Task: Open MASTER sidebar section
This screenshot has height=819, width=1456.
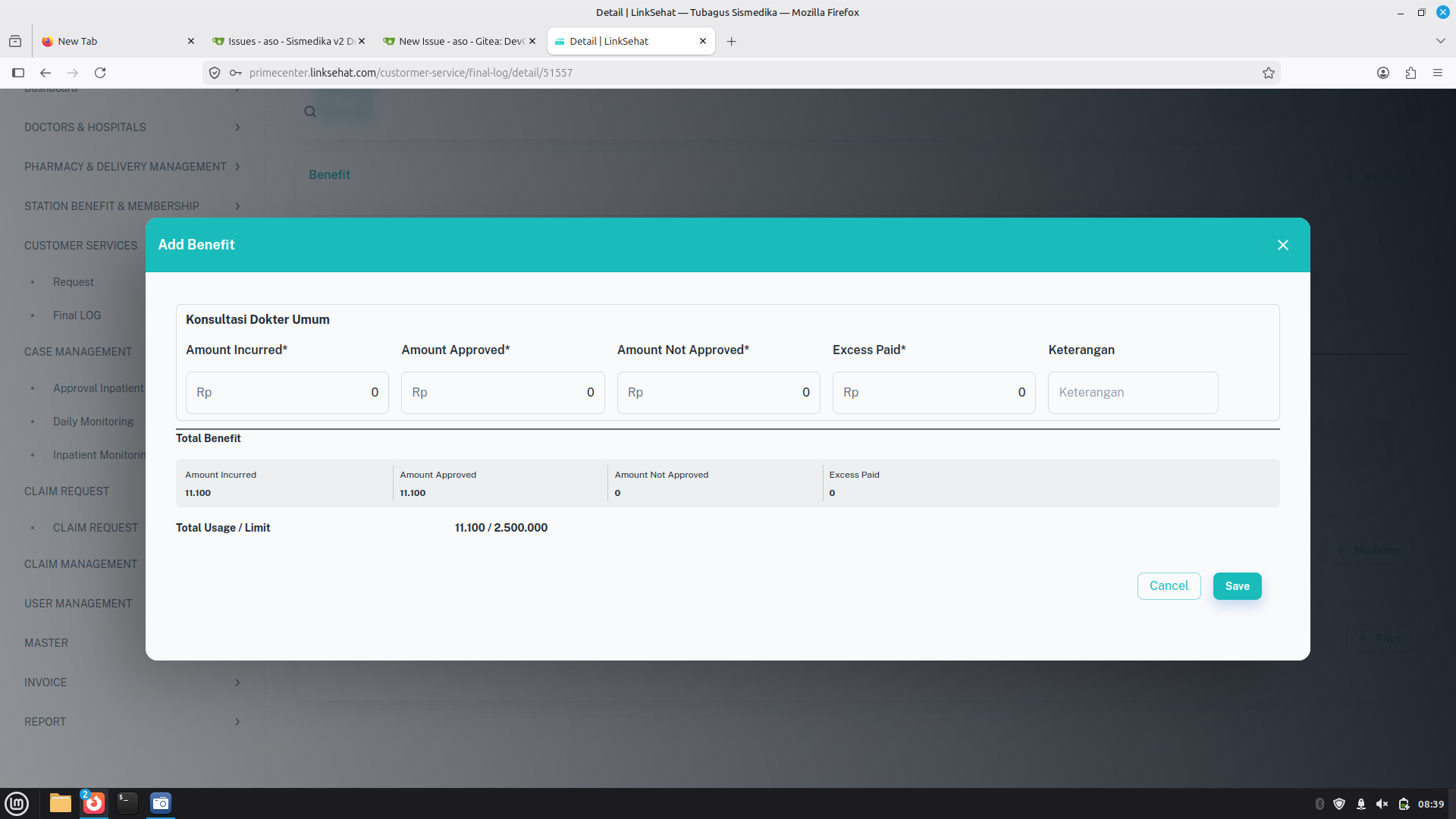Action: [x=45, y=643]
